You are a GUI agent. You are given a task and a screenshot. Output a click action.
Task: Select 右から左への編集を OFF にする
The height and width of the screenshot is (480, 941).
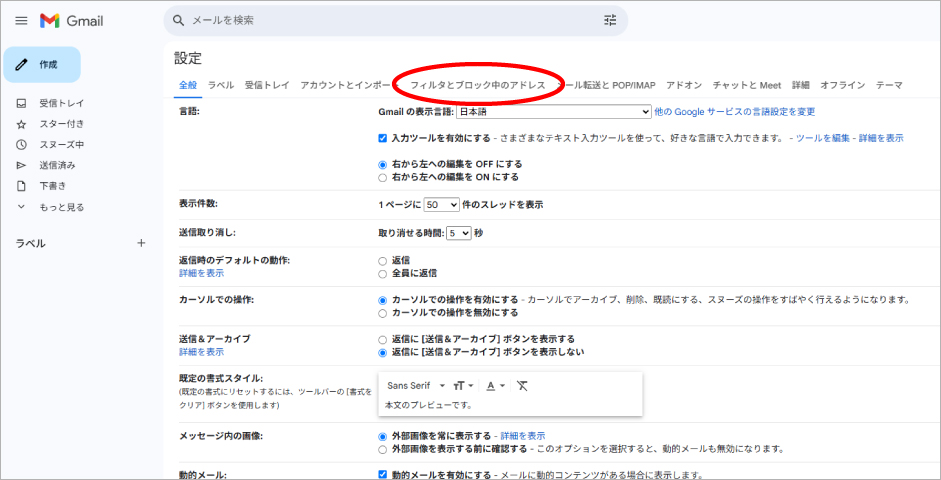383,164
